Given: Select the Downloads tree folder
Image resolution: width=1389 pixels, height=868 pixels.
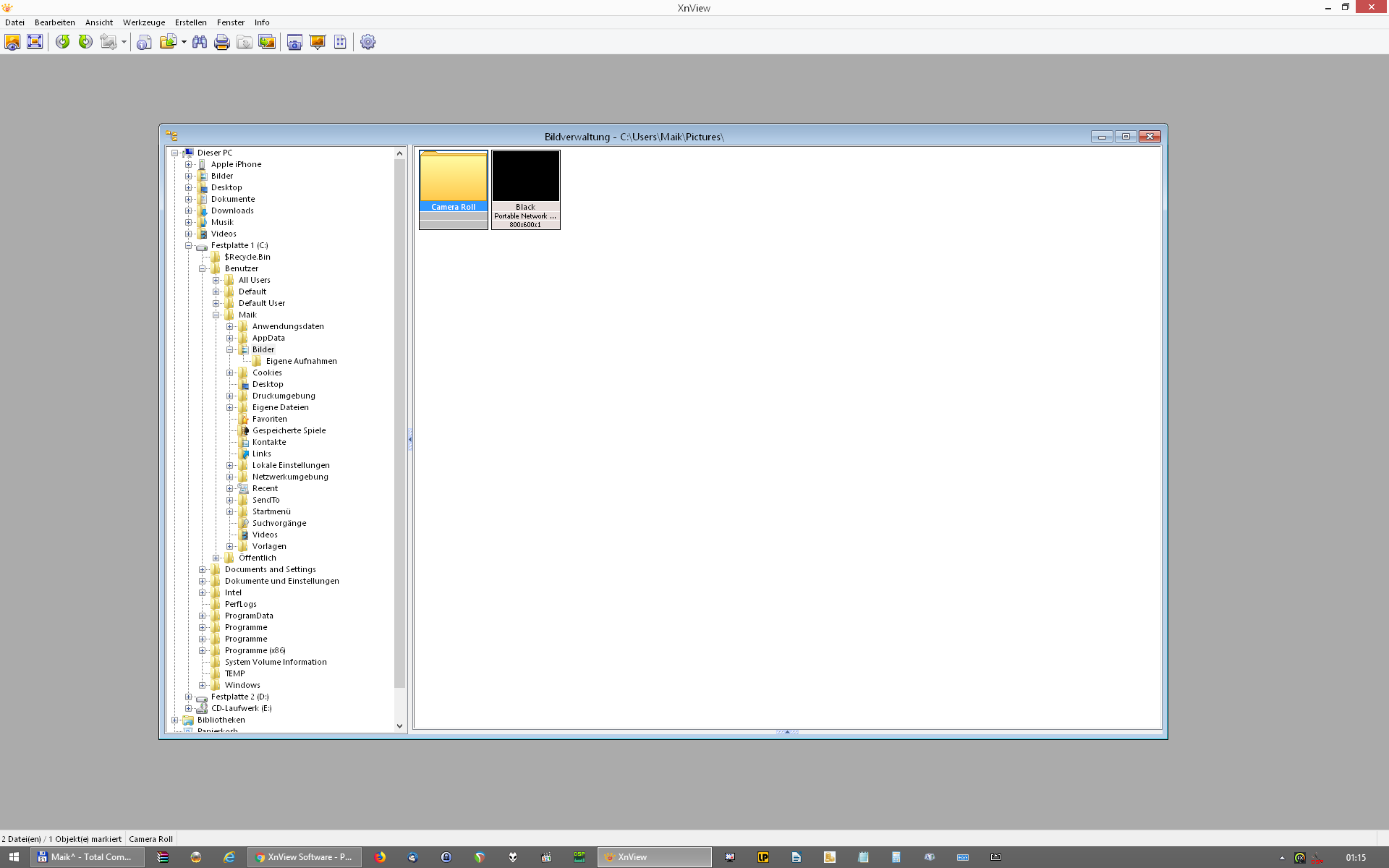Looking at the screenshot, I should point(231,210).
